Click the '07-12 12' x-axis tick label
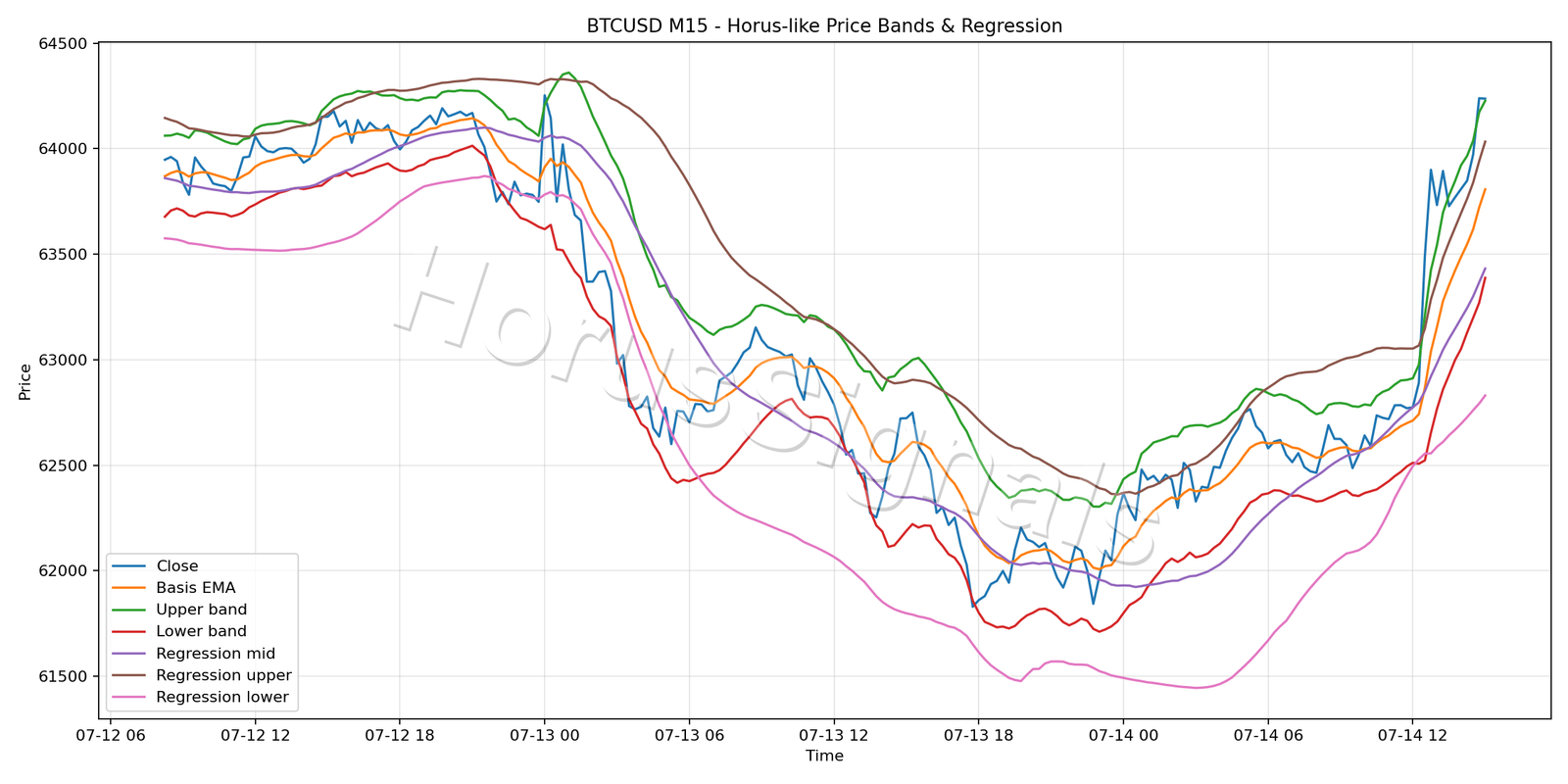The width and height of the screenshot is (1568, 784). pos(255,735)
